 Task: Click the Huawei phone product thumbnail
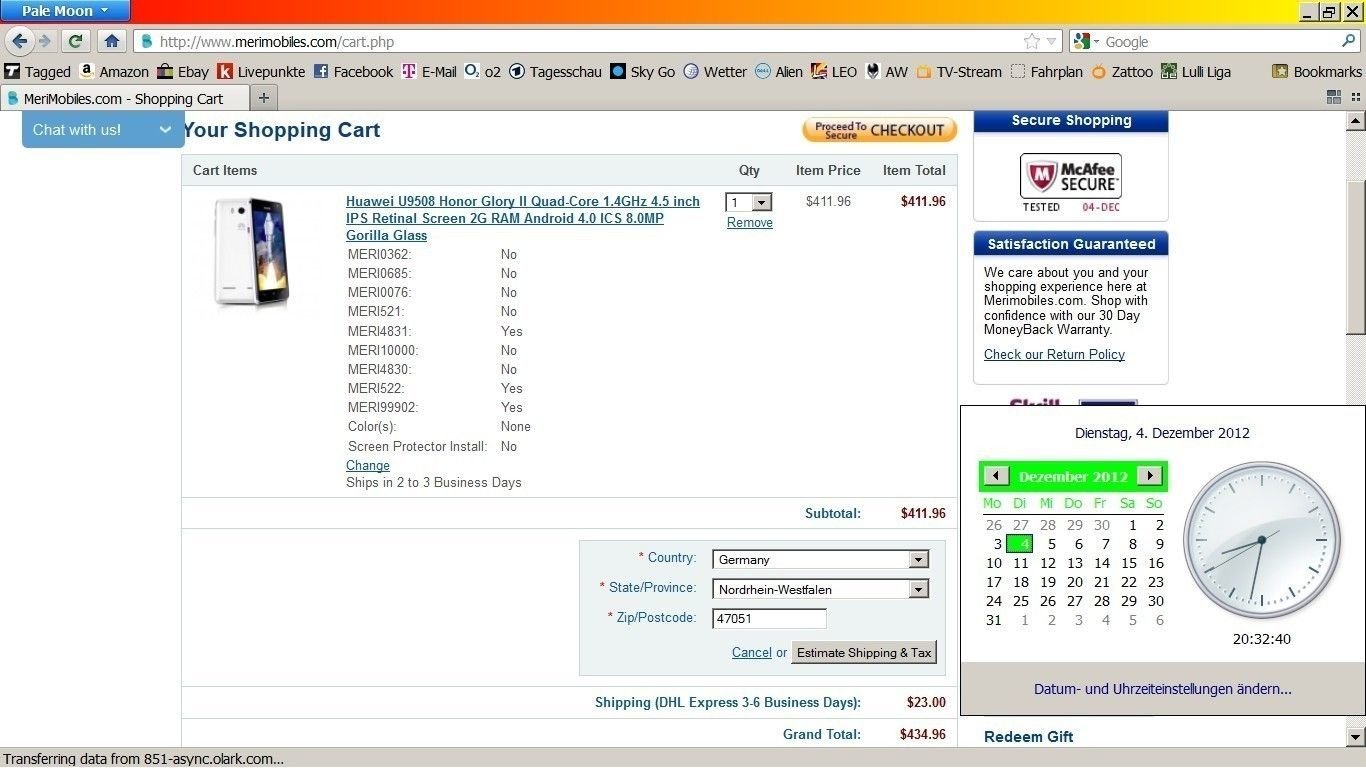click(x=252, y=252)
